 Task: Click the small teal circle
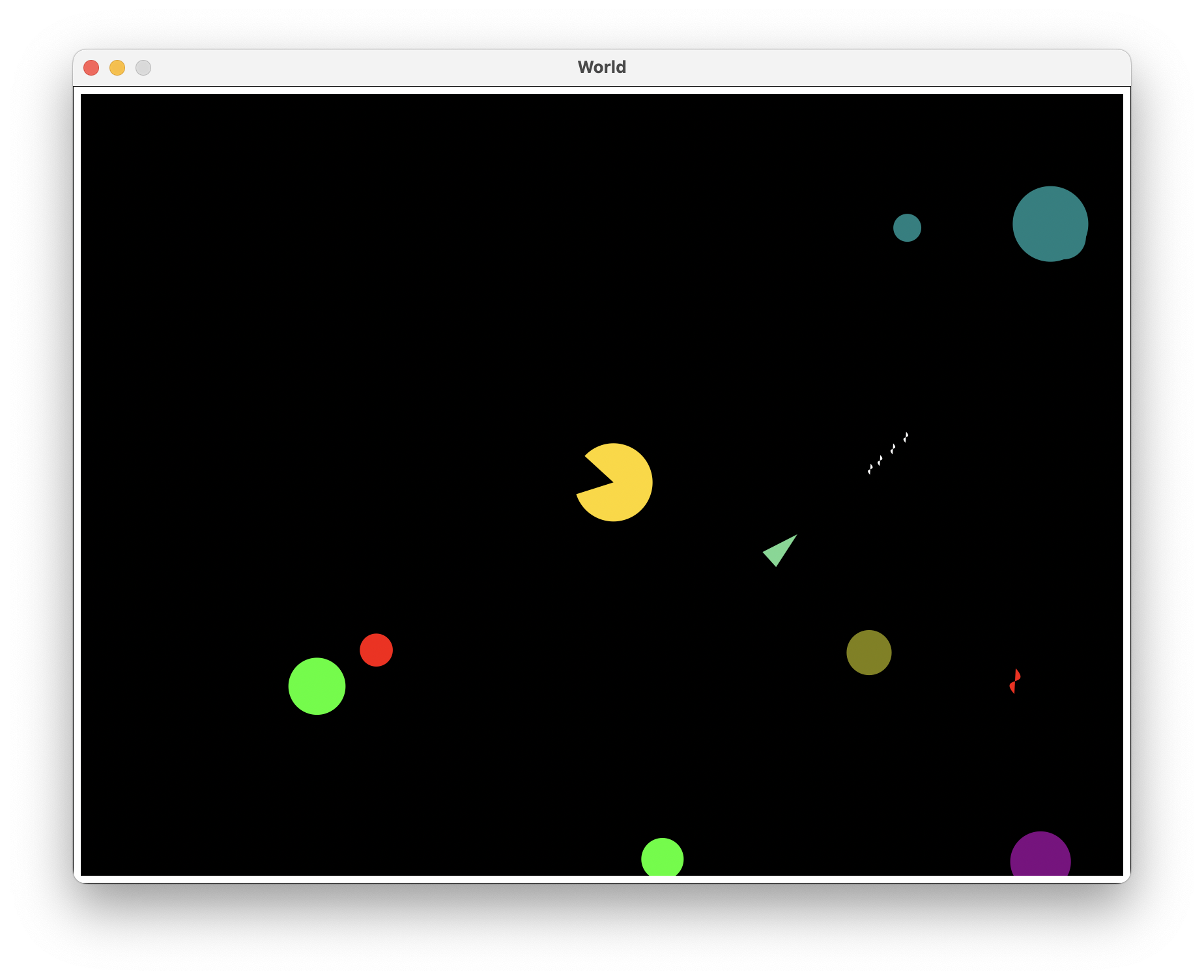(x=907, y=228)
